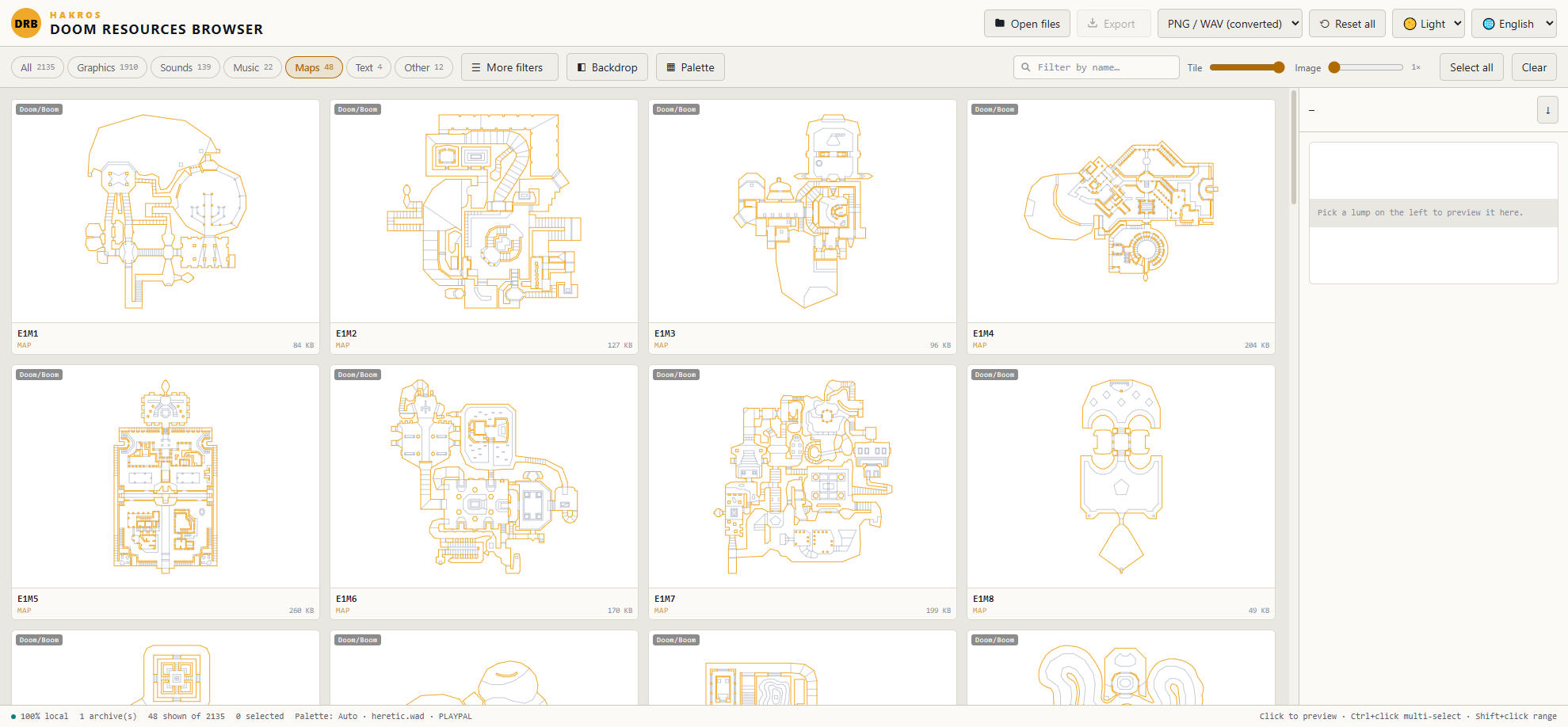This screenshot has height=727, width=1568.
Task: Click the folder icon in Open files
Action: [x=1000, y=24]
